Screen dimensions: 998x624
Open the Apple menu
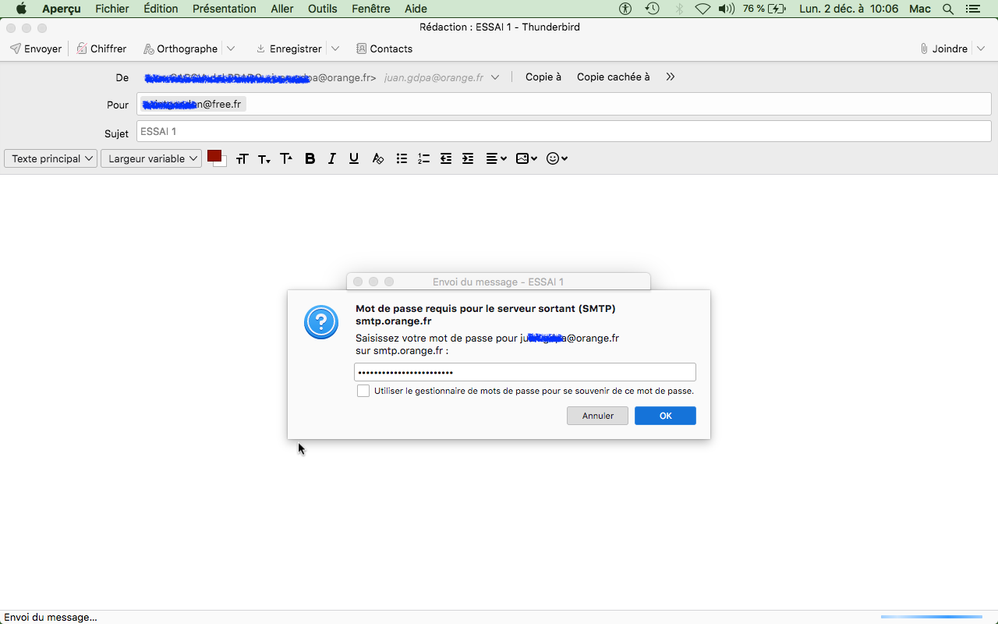[21, 9]
